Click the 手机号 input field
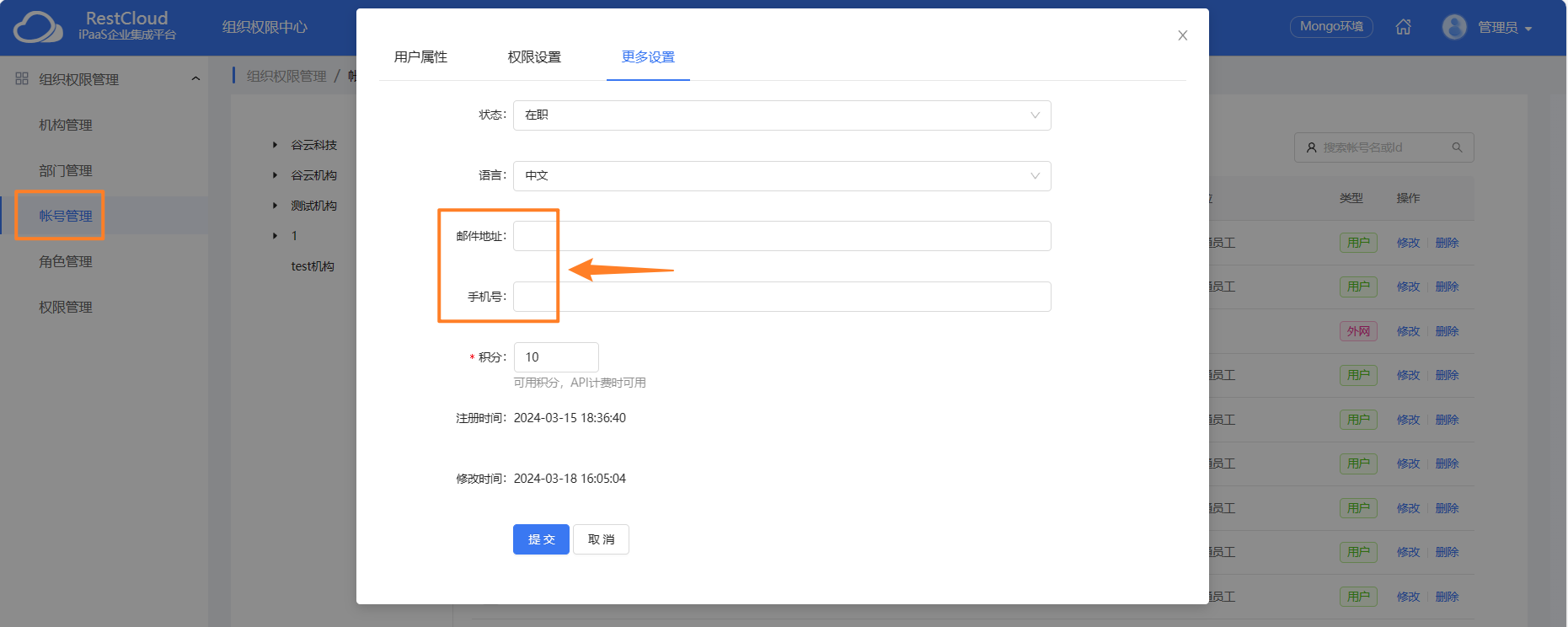Screen dimensions: 1568x627 (x=782, y=297)
